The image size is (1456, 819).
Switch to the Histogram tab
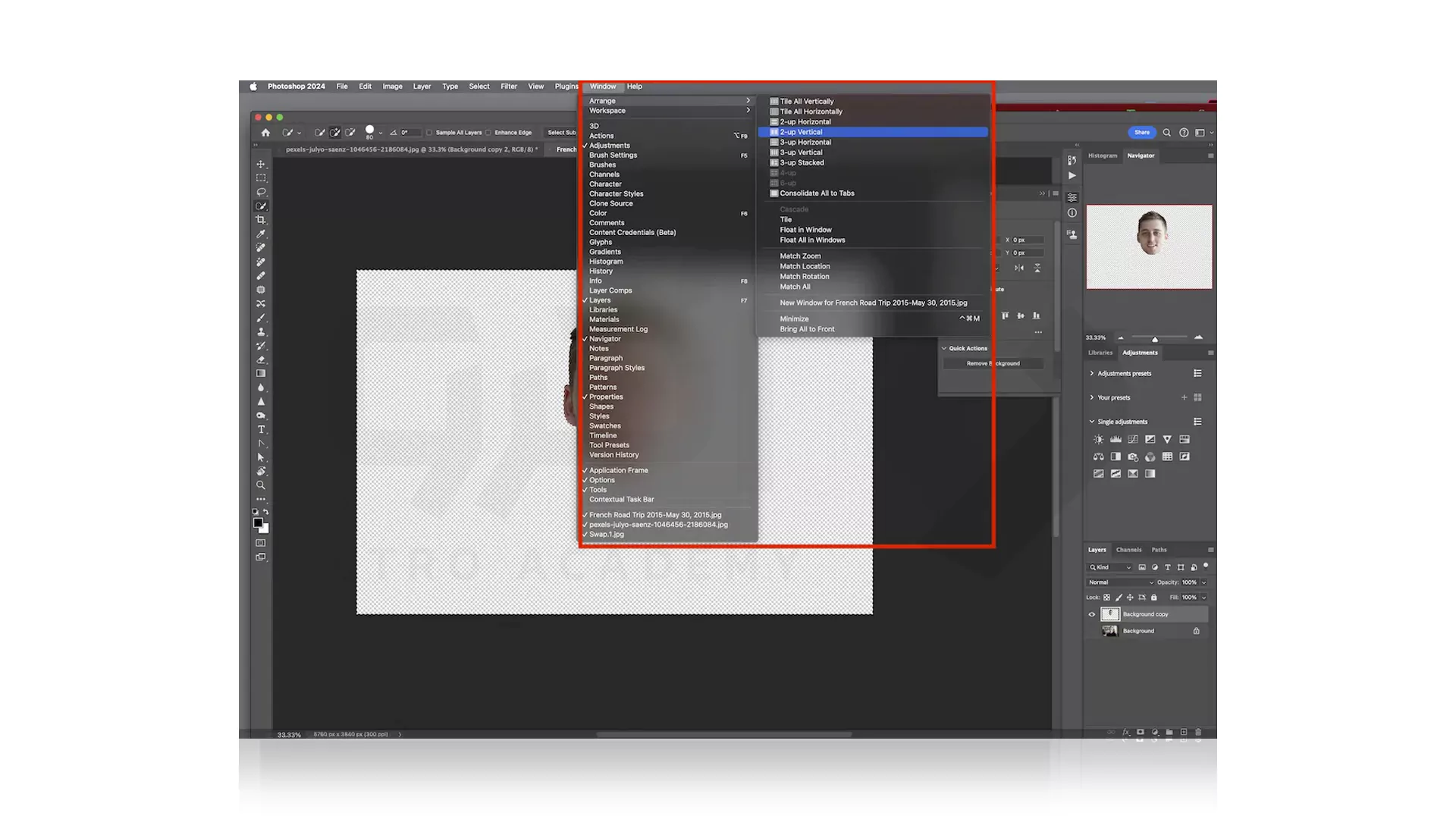click(x=1103, y=155)
